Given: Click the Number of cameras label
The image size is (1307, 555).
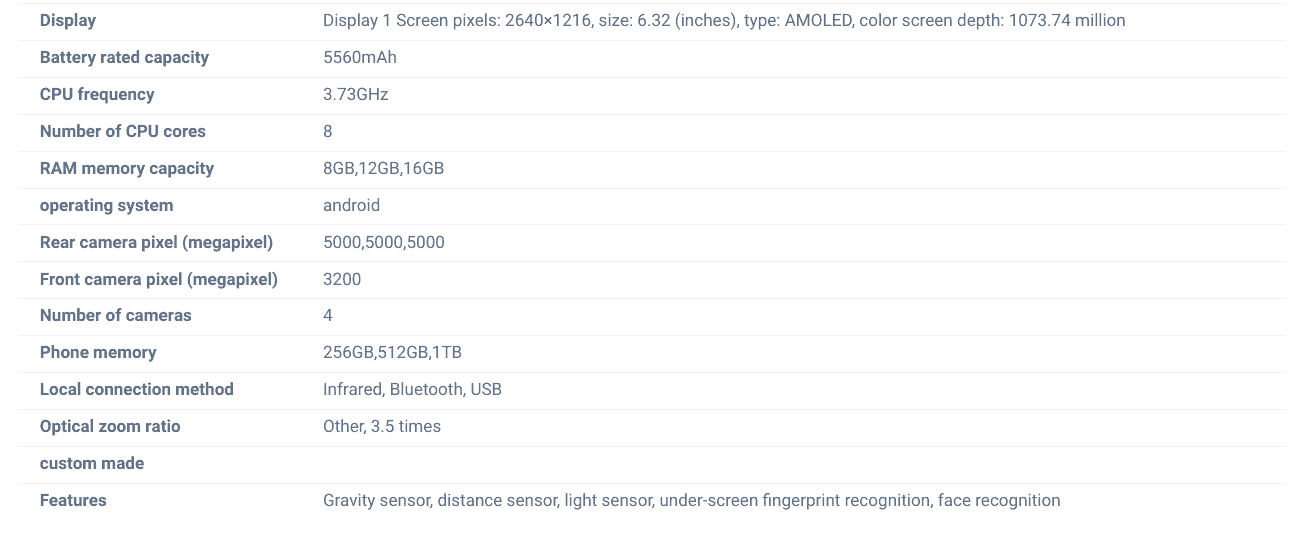Looking at the screenshot, I should coord(115,315).
